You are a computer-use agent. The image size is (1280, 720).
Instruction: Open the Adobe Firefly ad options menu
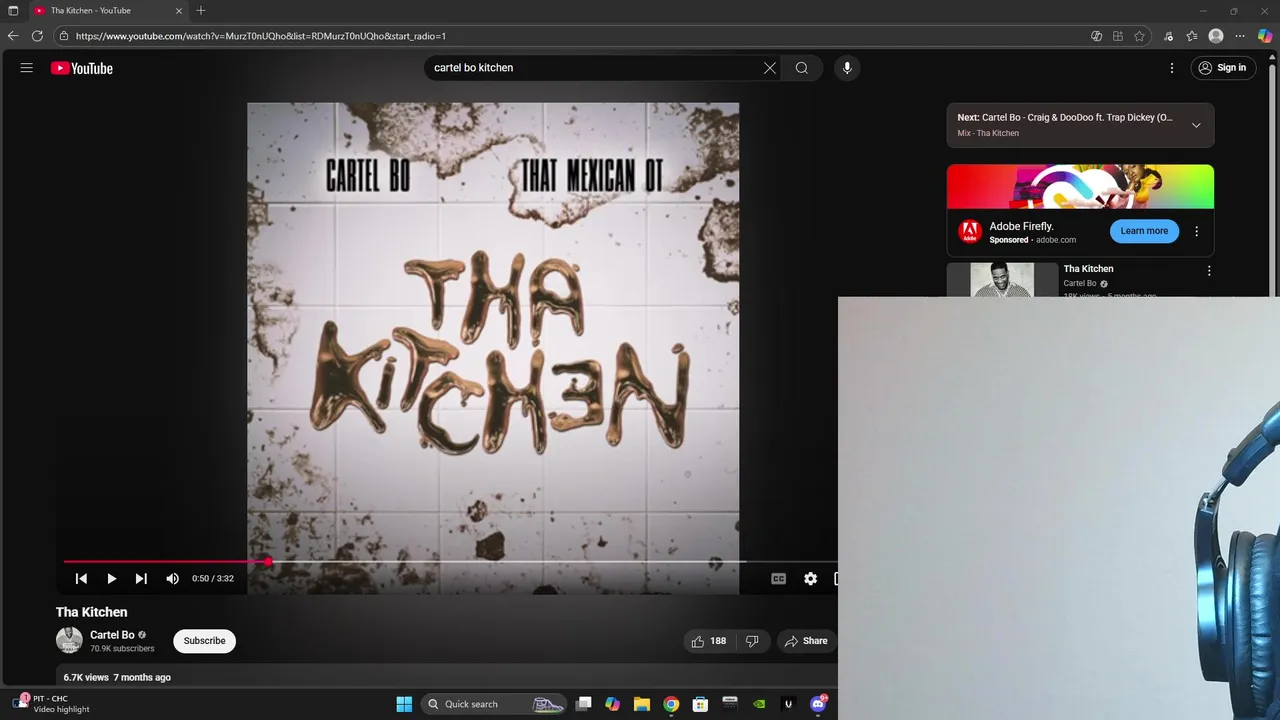(1196, 231)
